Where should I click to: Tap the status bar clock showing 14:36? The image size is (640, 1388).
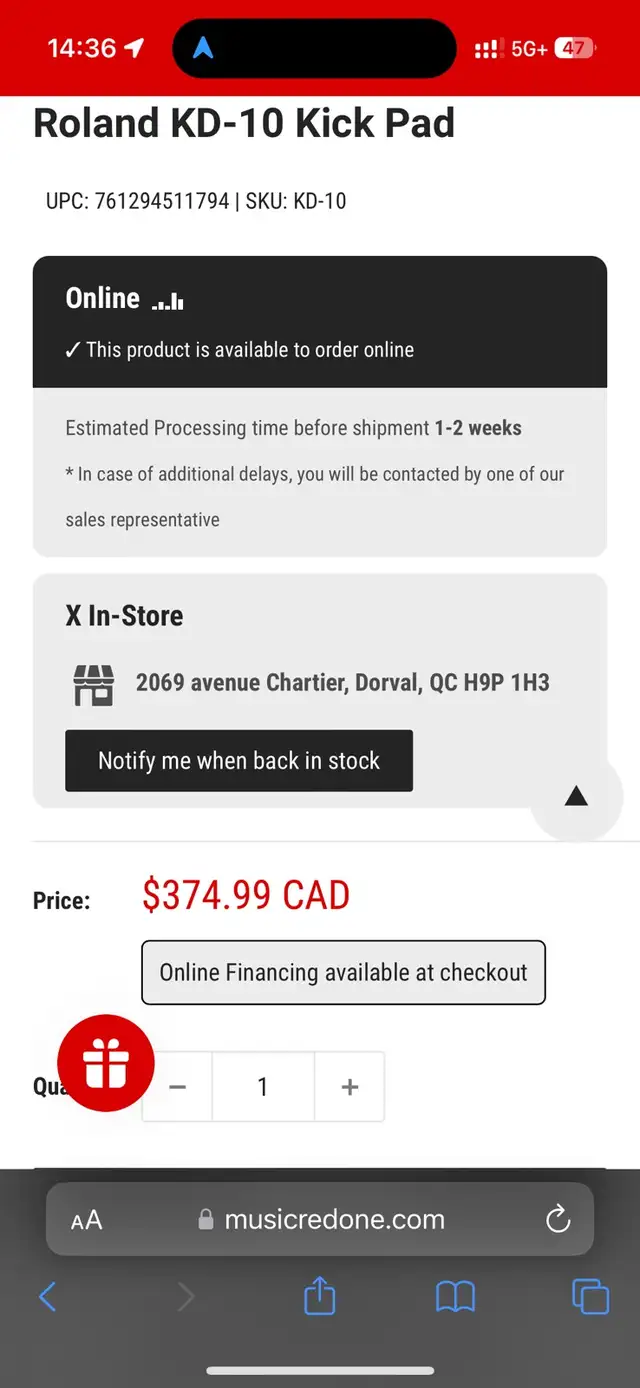[x=82, y=48]
